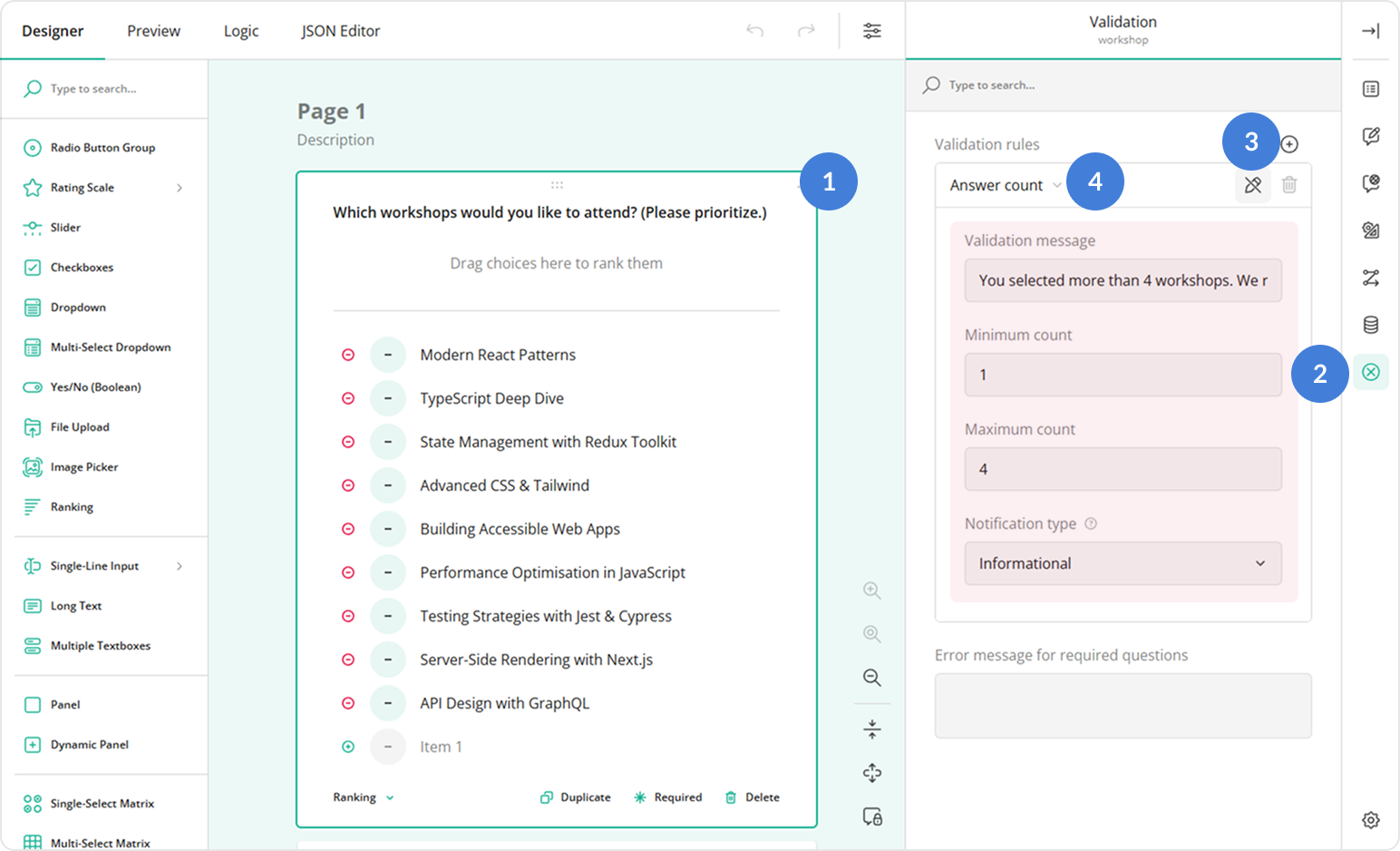
Task: Select the Layout settings icon in the right sidebar
Action: coord(1370,230)
